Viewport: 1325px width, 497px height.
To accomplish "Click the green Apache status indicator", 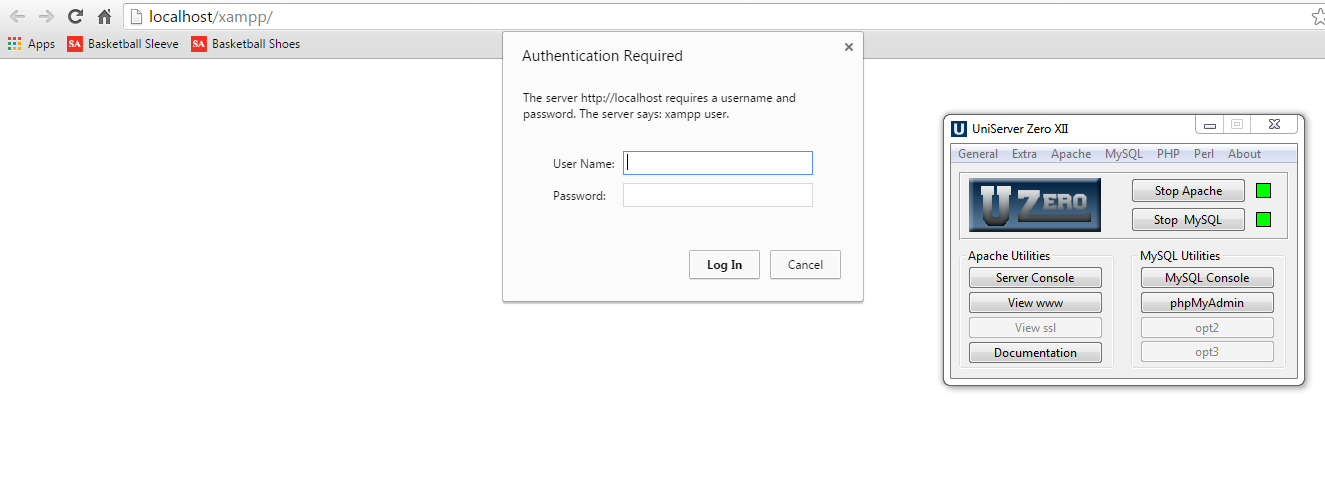I will pos(1263,191).
